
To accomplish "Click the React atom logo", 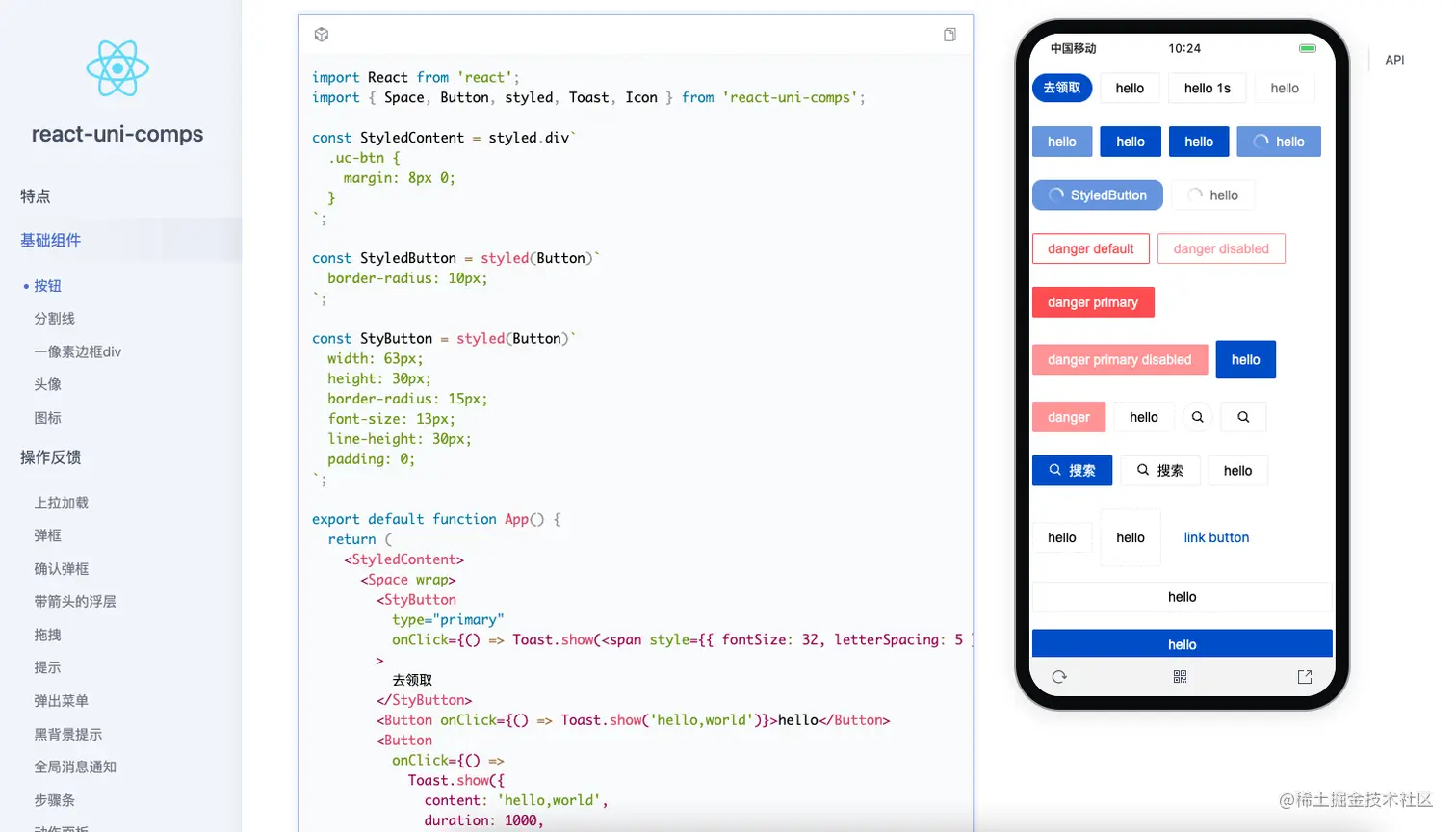I will point(117,68).
